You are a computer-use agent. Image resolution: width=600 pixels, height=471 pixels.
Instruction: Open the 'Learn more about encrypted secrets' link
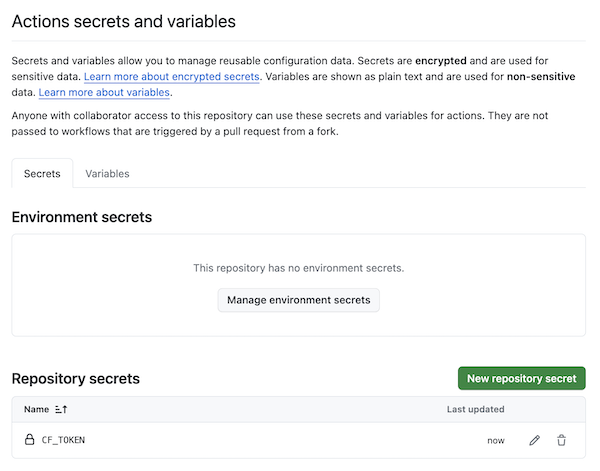(x=172, y=76)
